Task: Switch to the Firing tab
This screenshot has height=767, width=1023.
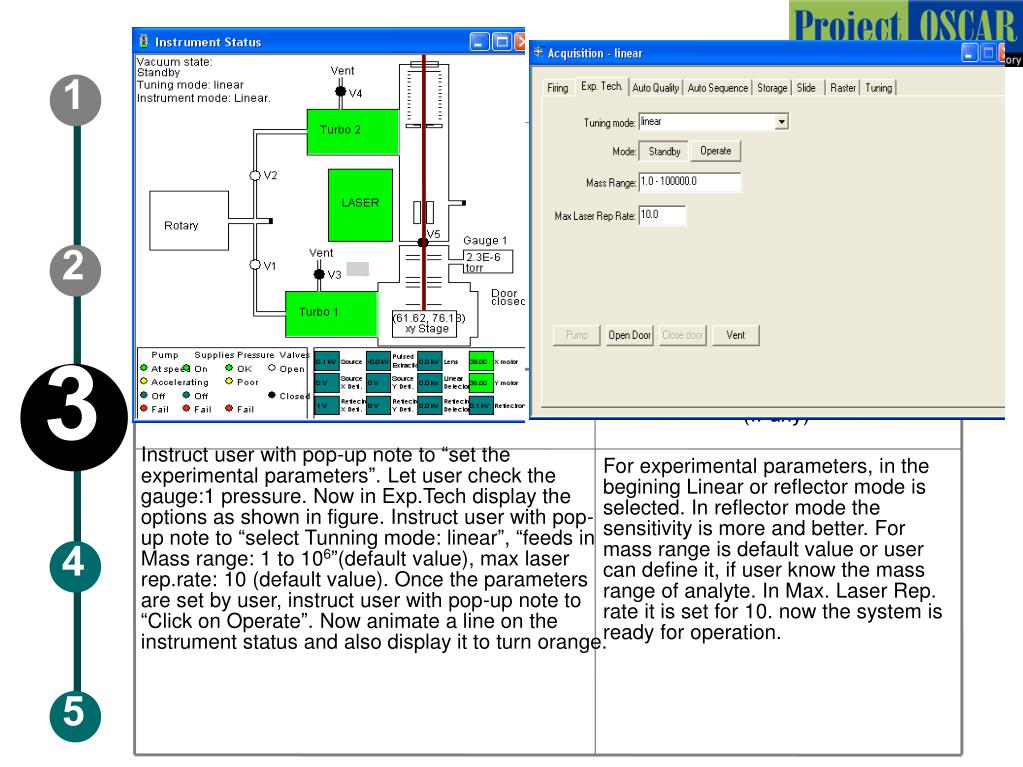Action: (558, 87)
